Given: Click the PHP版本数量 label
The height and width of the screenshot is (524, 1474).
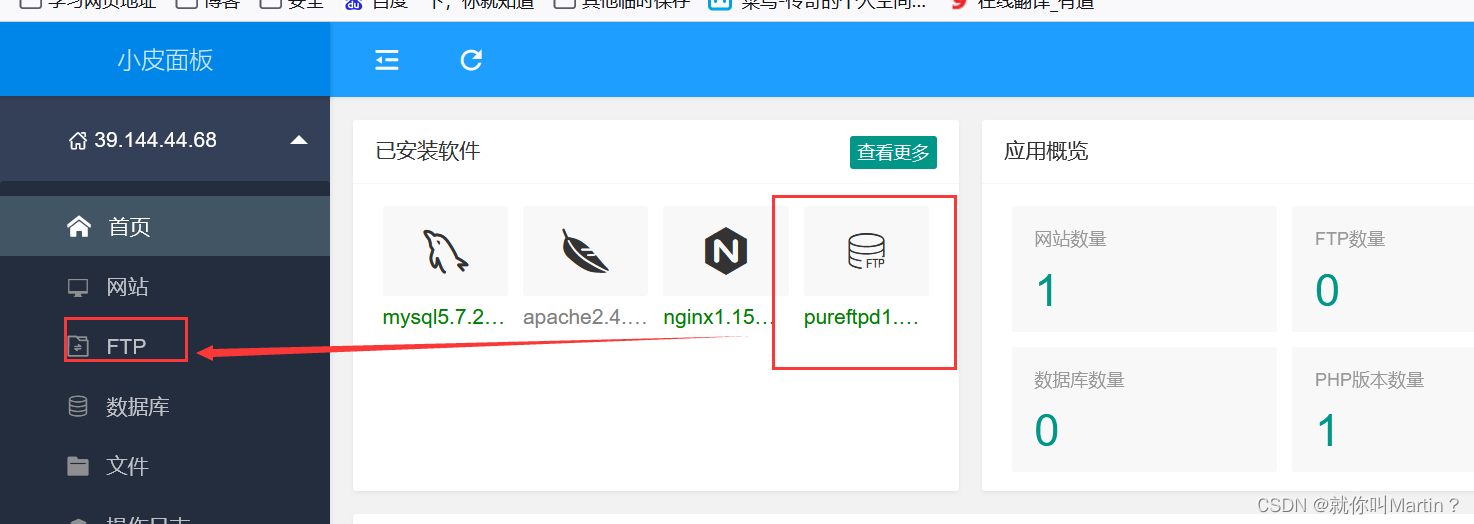Looking at the screenshot, I should pos(1369,380).
